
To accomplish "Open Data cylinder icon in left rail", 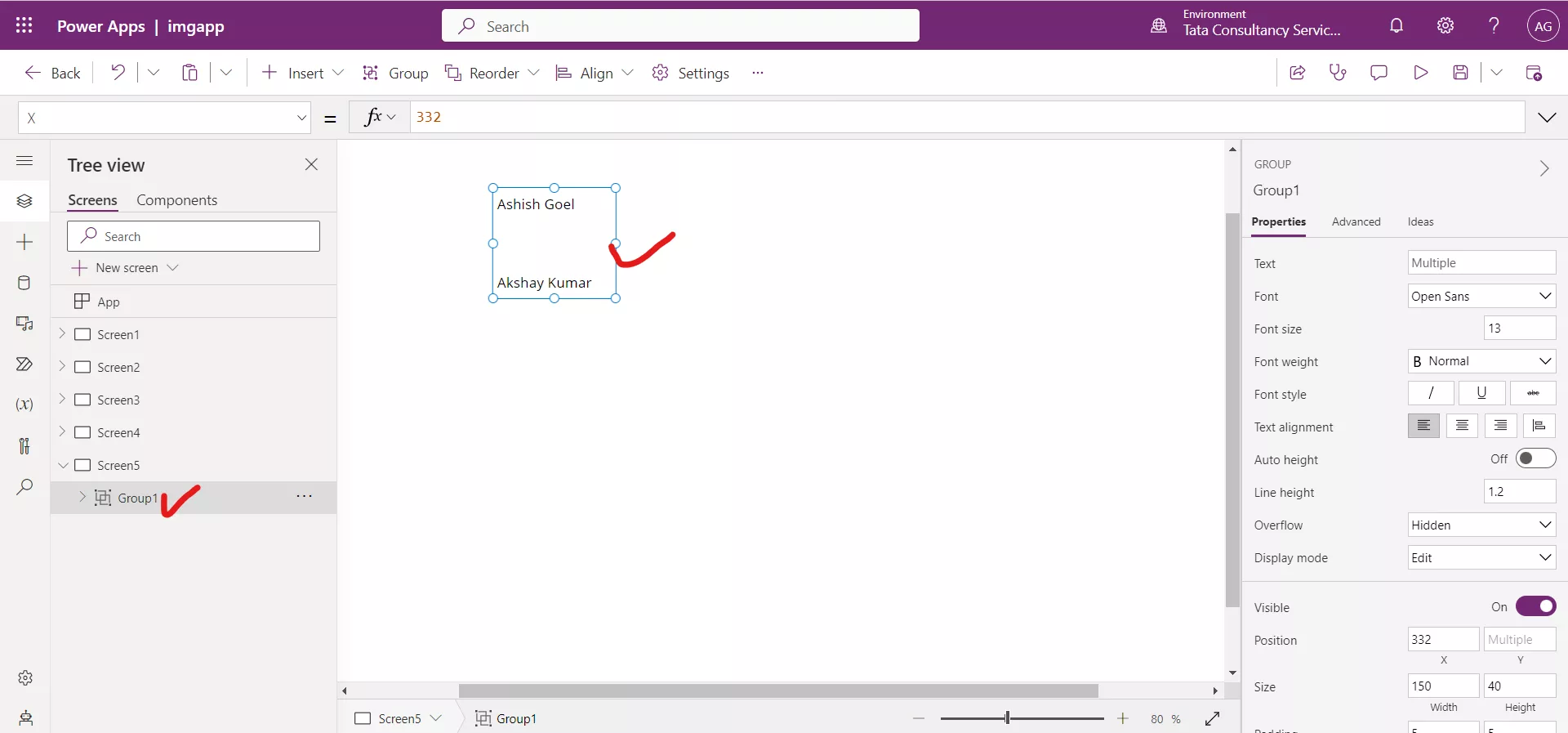I will 24,283.
